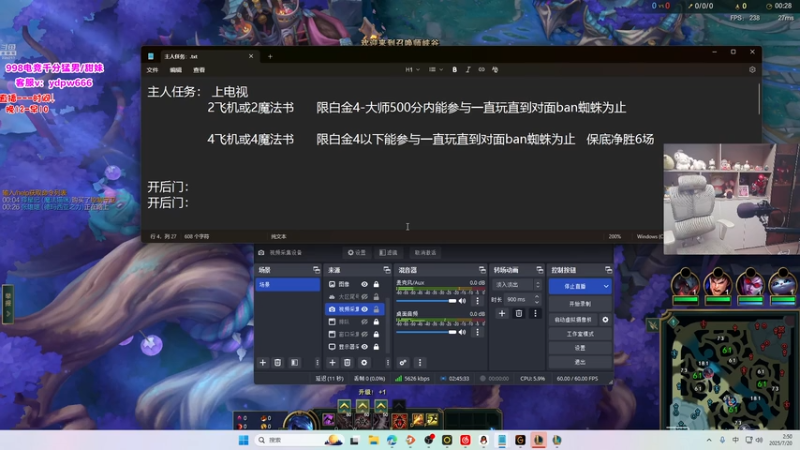Open sources panel more options
The image size is (800, 450).
pyautogui.click(x=387, y=363)
